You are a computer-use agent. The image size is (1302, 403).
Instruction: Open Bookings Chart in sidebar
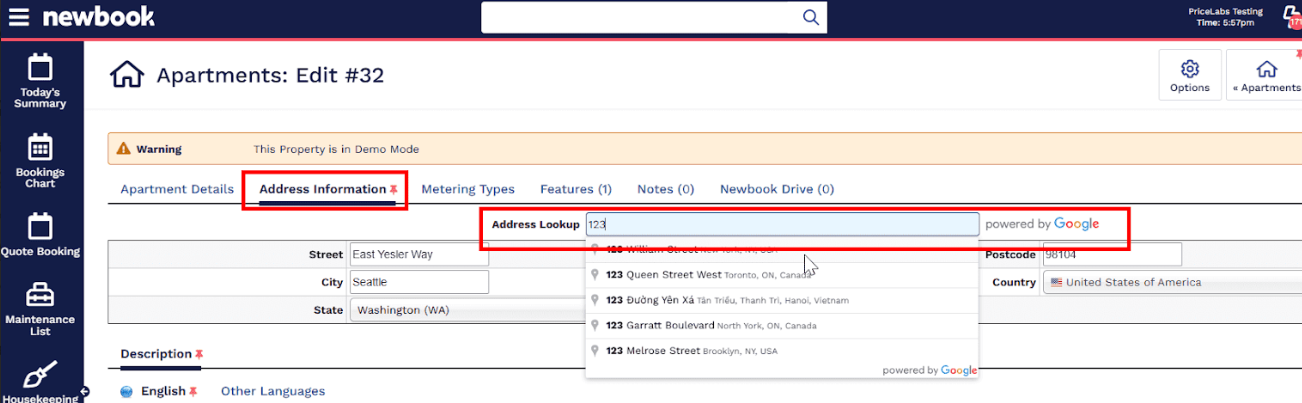click(x=40, y=161)
